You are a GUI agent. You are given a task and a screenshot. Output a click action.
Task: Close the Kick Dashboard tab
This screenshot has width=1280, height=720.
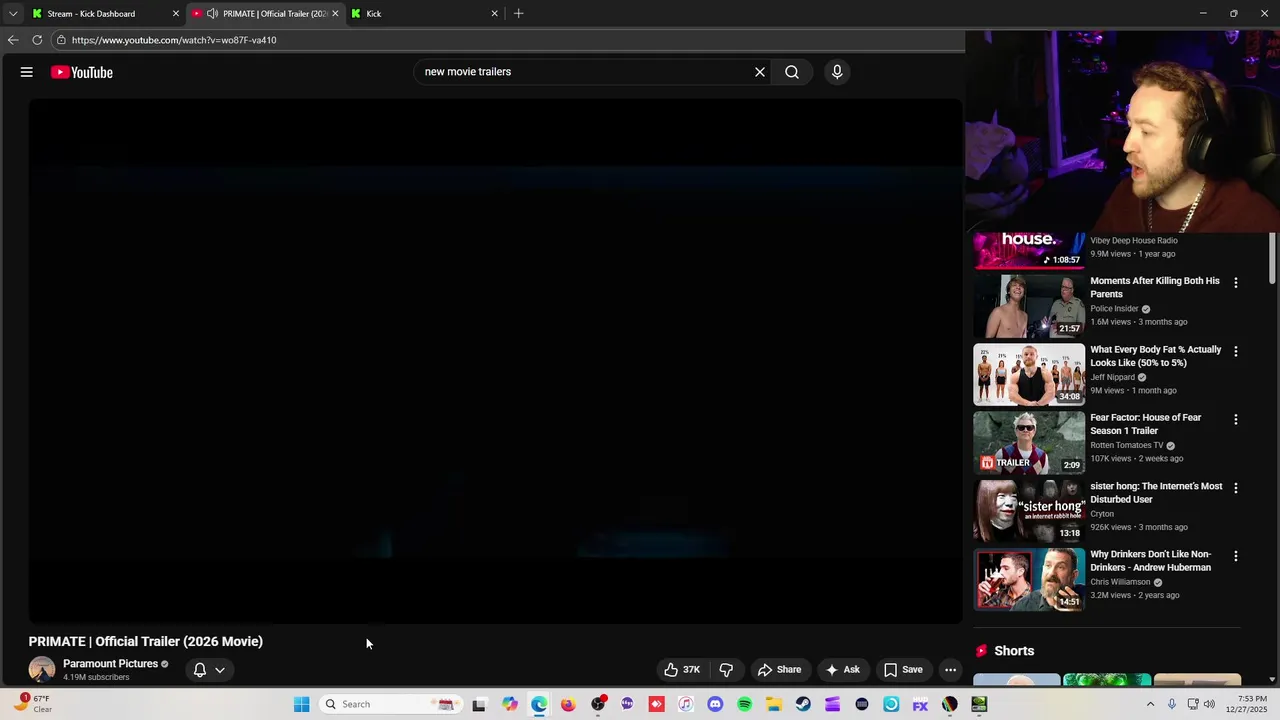tap(176, 14)
